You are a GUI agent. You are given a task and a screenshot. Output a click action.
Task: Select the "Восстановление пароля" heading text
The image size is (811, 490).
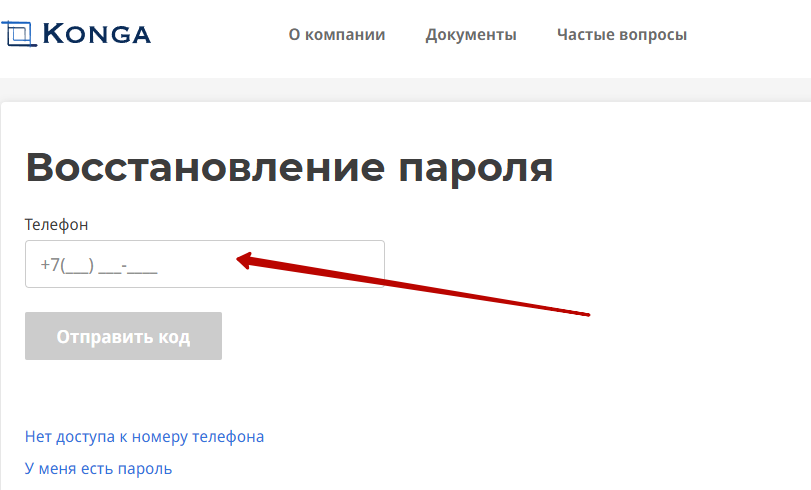click(x=290, y=168)
